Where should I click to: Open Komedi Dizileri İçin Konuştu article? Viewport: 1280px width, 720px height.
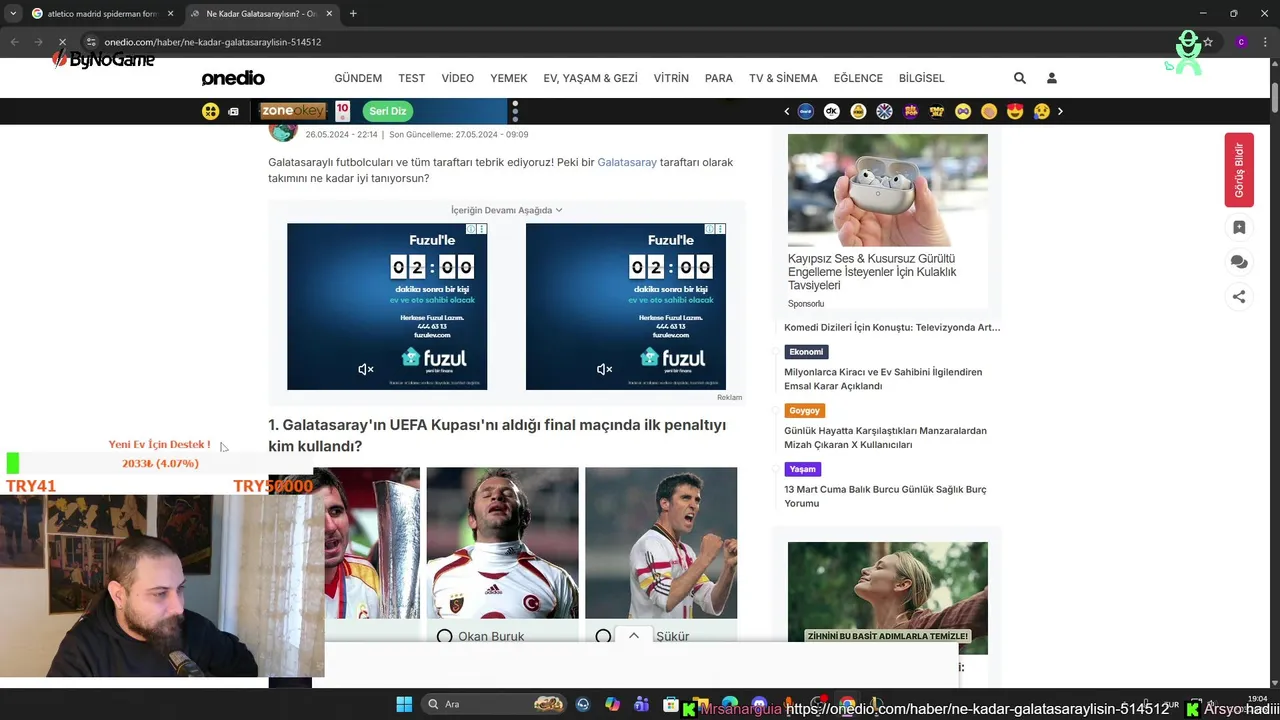pyautogui.click(x=892, y=327)
